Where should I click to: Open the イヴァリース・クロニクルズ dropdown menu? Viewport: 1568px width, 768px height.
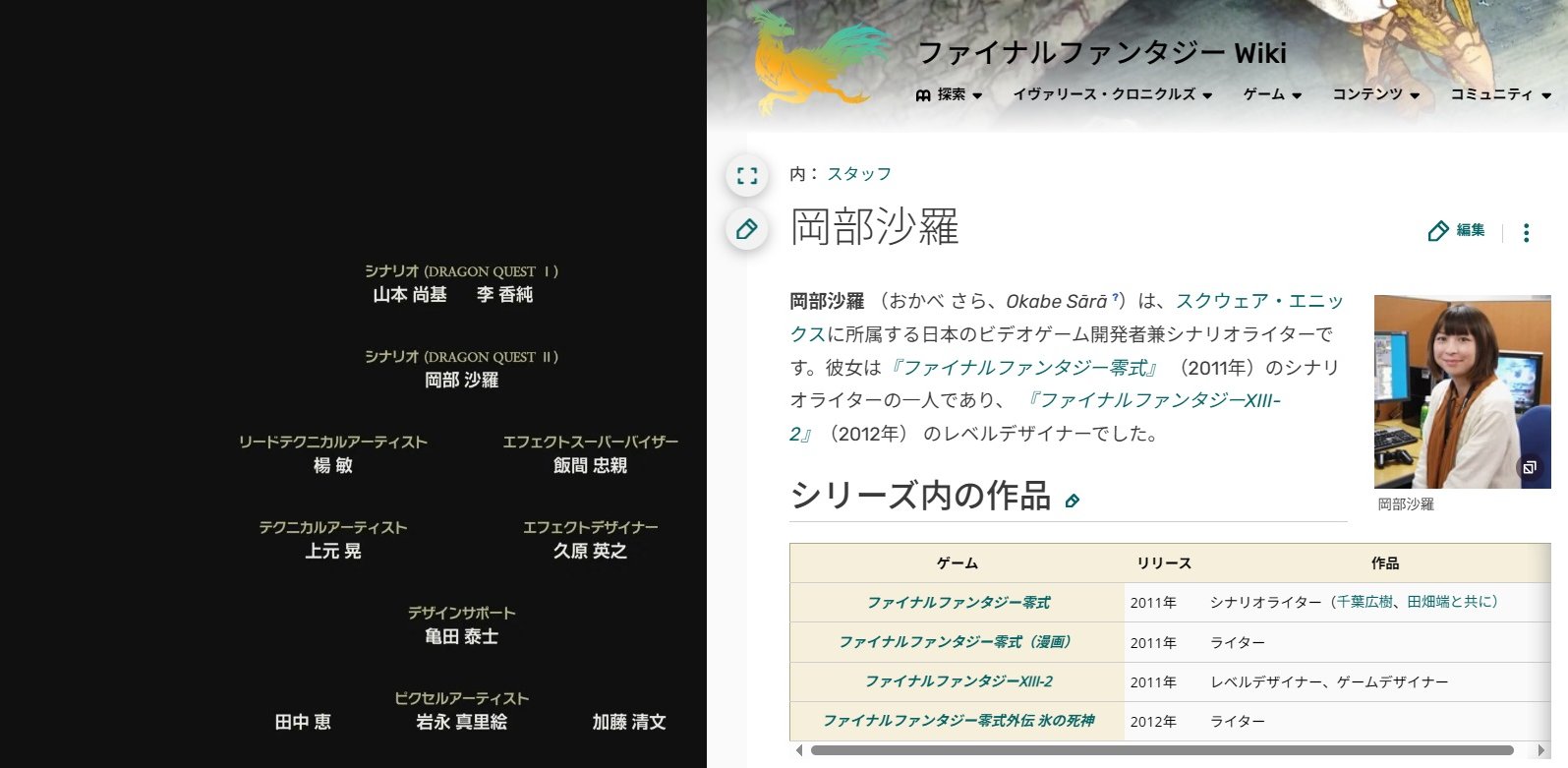coord(1112,94)
